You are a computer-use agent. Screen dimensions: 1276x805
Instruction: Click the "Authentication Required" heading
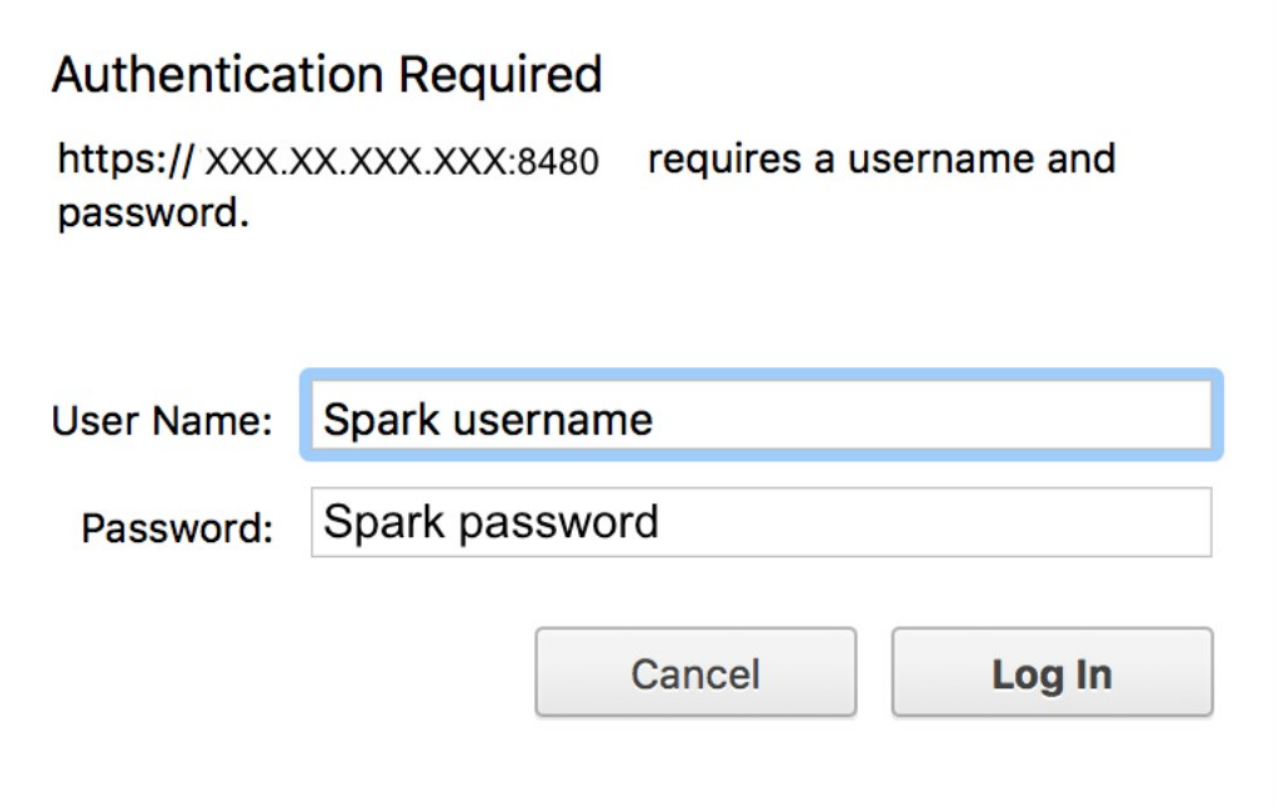(327, 75)
